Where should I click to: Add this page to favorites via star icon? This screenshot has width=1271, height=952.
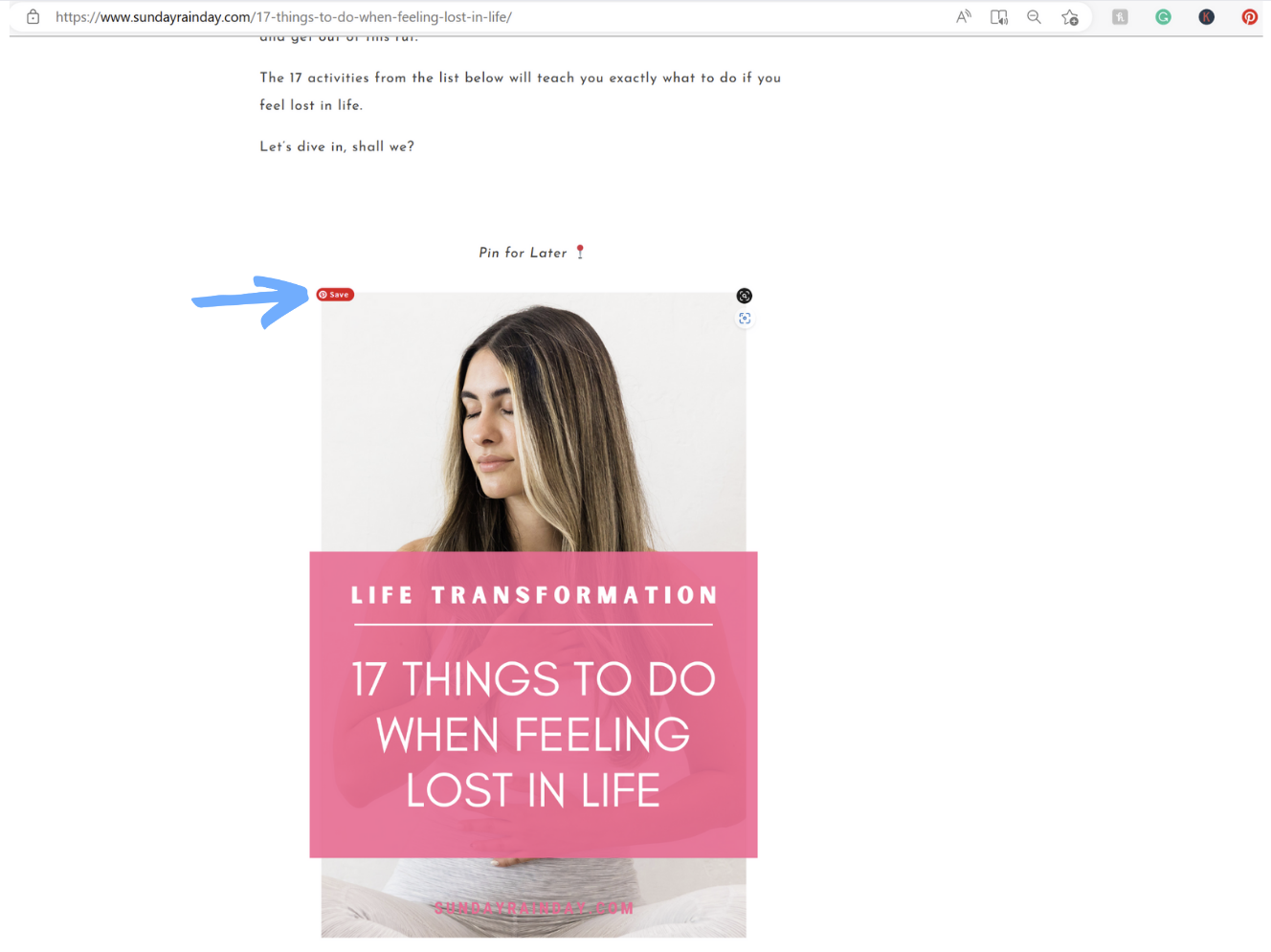(x=1070, y=16)
